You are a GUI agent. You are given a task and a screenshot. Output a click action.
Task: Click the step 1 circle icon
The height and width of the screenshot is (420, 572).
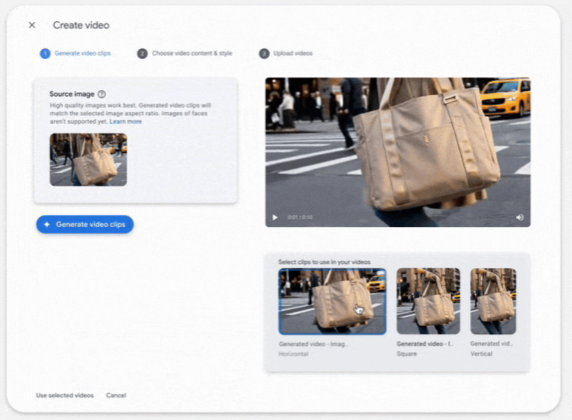pyautogui.click(x=45, y=54)
